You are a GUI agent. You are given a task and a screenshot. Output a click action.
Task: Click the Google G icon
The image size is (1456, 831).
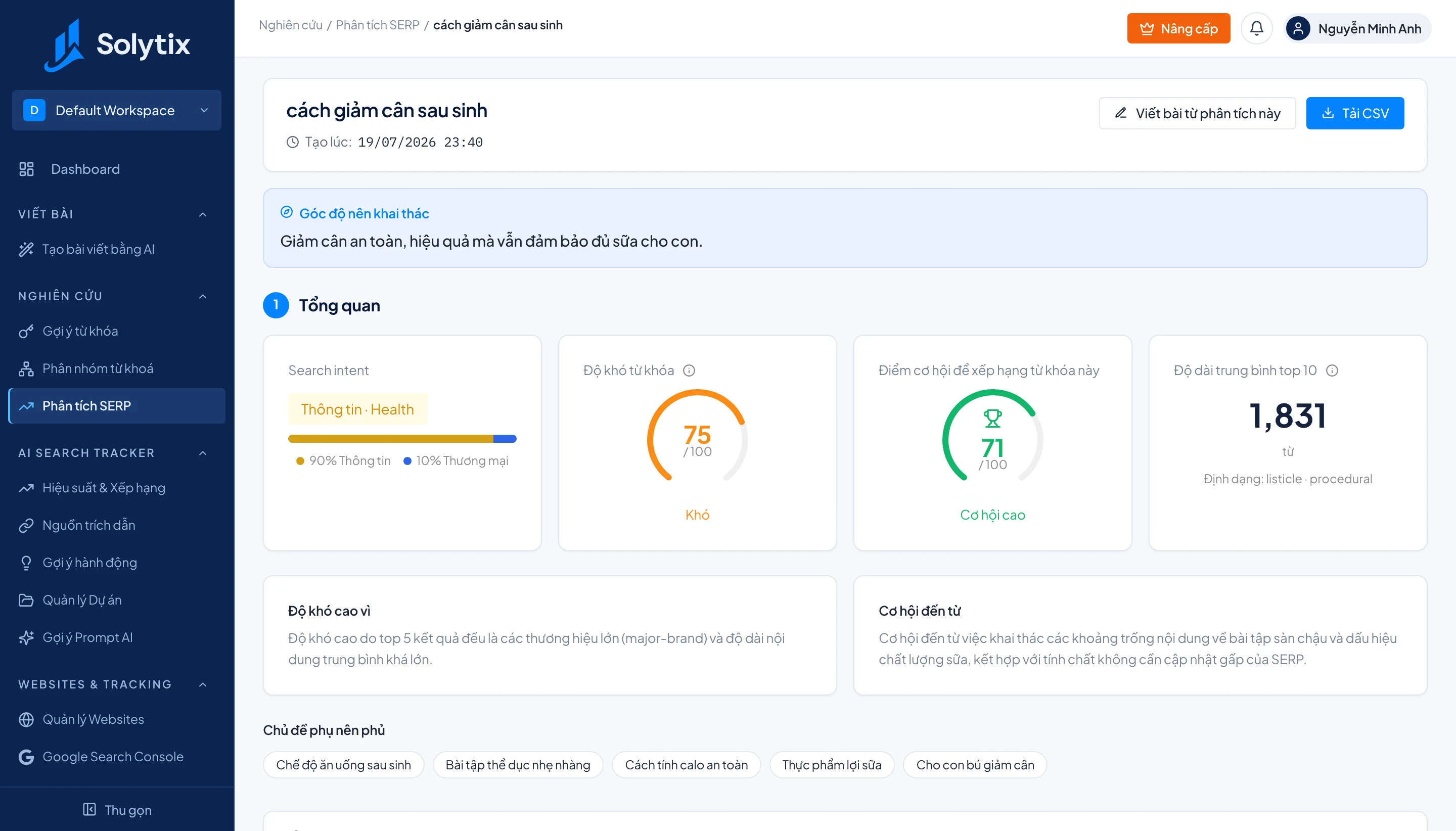tap(26, 757)
